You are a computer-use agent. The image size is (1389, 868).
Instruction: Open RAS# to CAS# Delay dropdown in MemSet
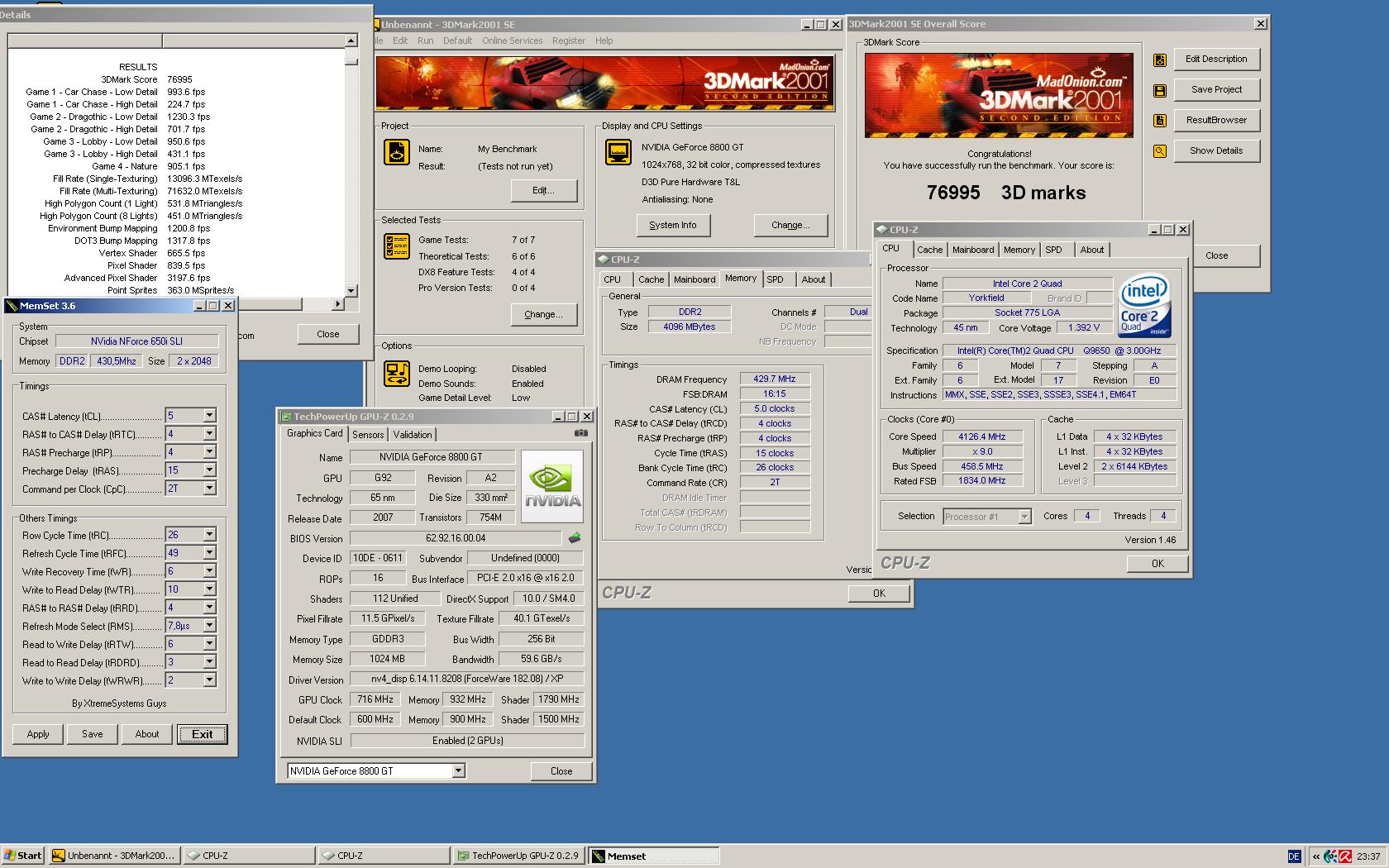pyautogui.click(x=209, y=434)
